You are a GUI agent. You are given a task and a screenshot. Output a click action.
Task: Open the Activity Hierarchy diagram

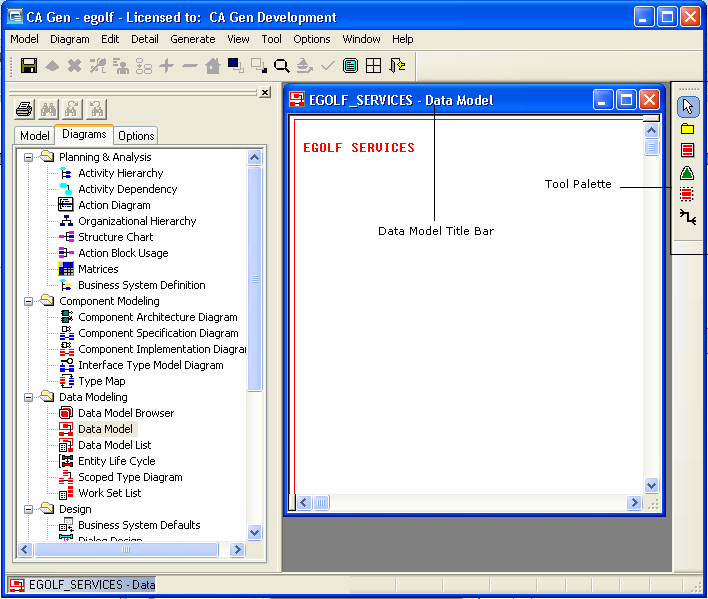(121, 173)
